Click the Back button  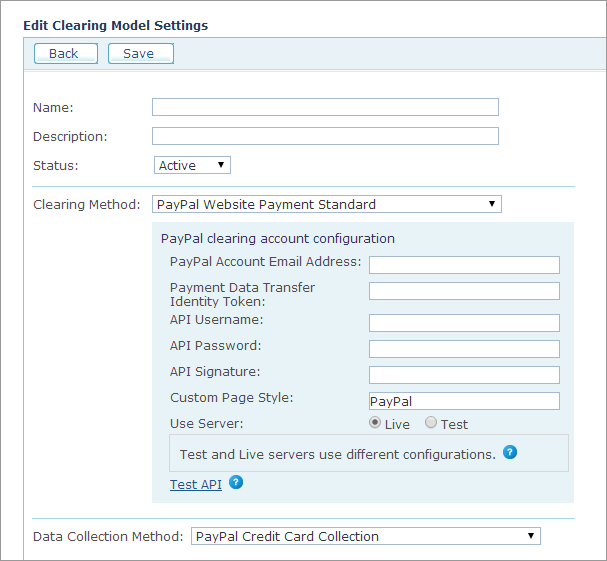66,53
